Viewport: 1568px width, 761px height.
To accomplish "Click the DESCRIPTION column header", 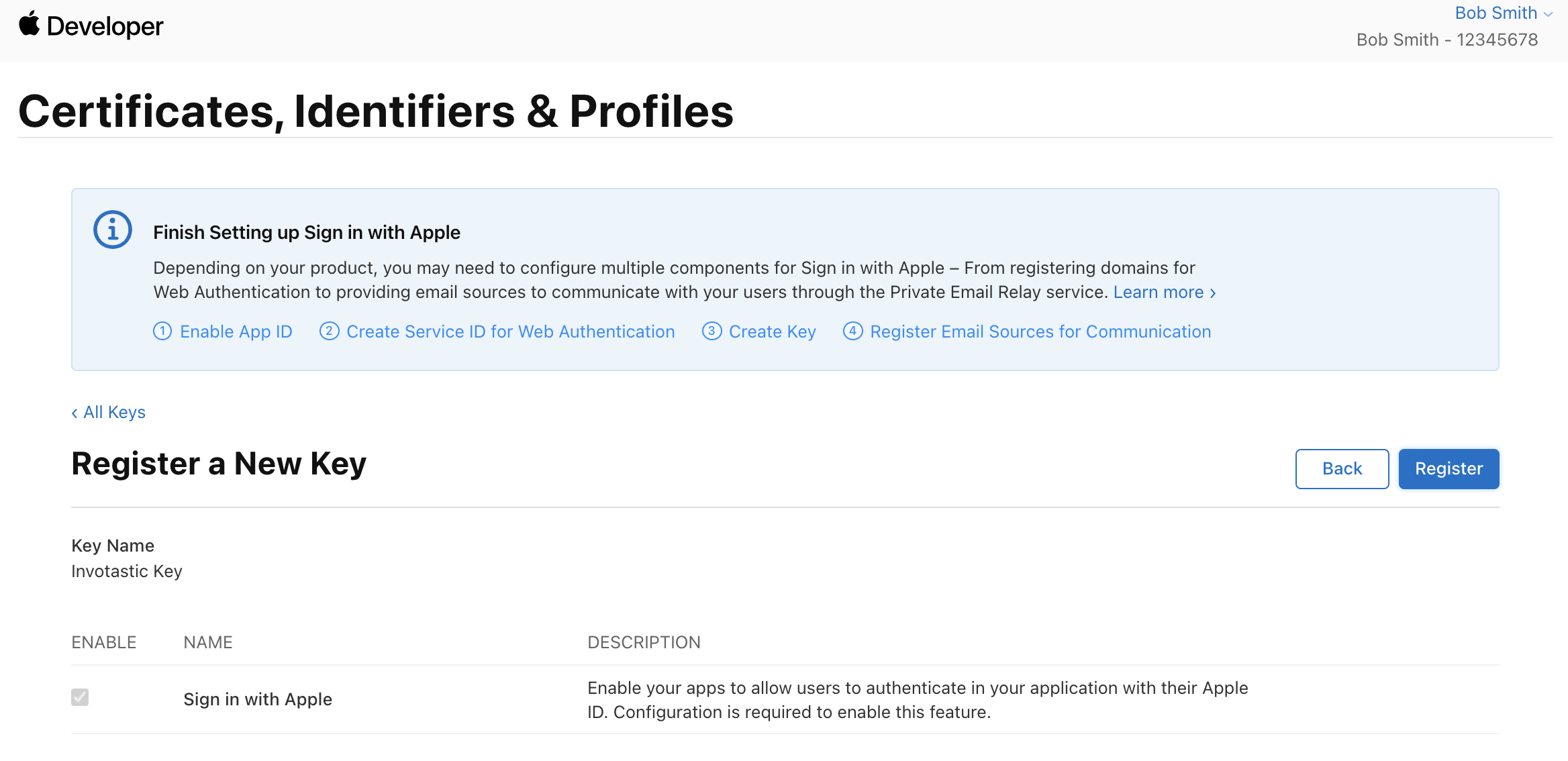I will (x=644, y=642).
